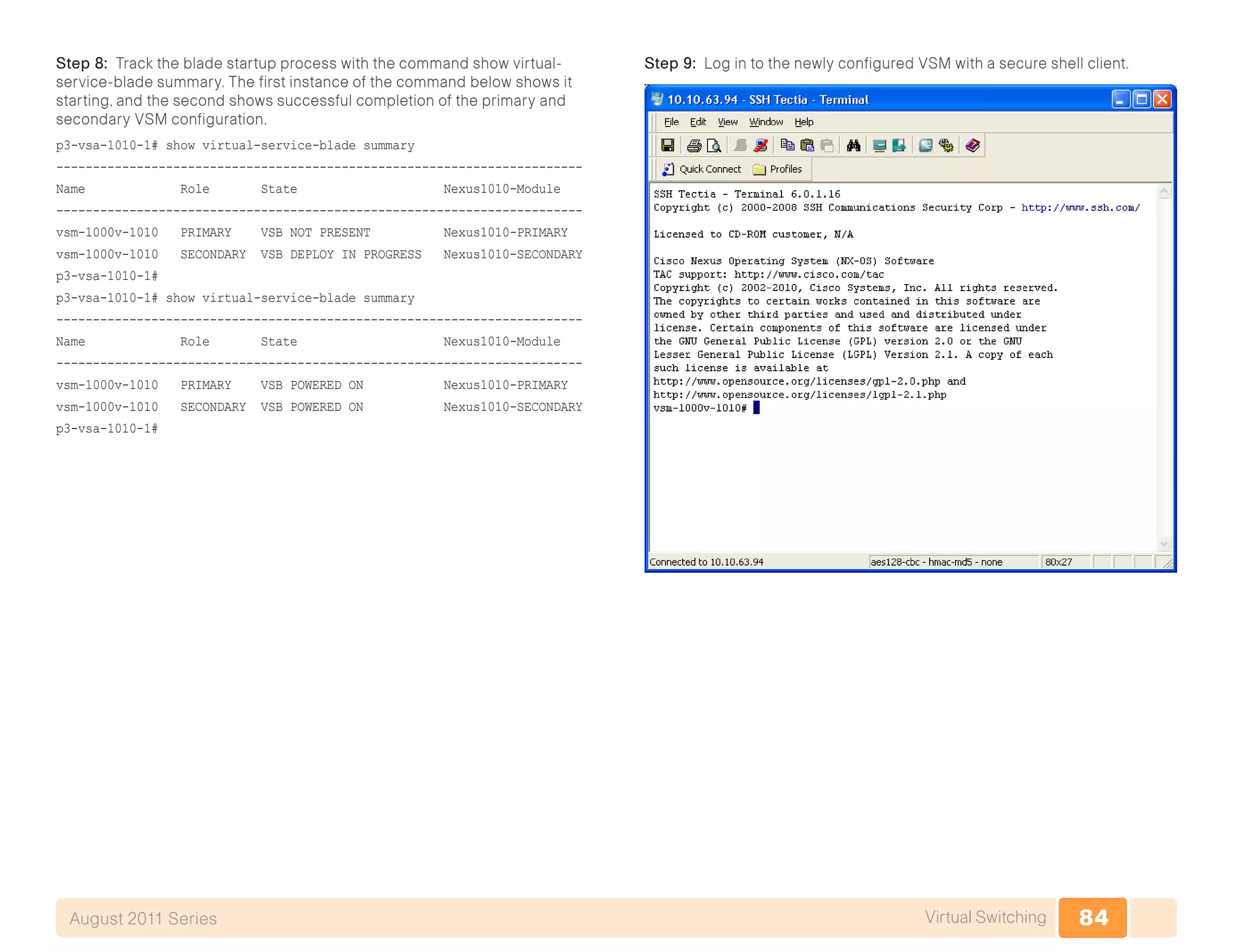Screen dimensions: 1233x952
Task: Open Print Preview magnifier page icon
Action: click(714, 146)
